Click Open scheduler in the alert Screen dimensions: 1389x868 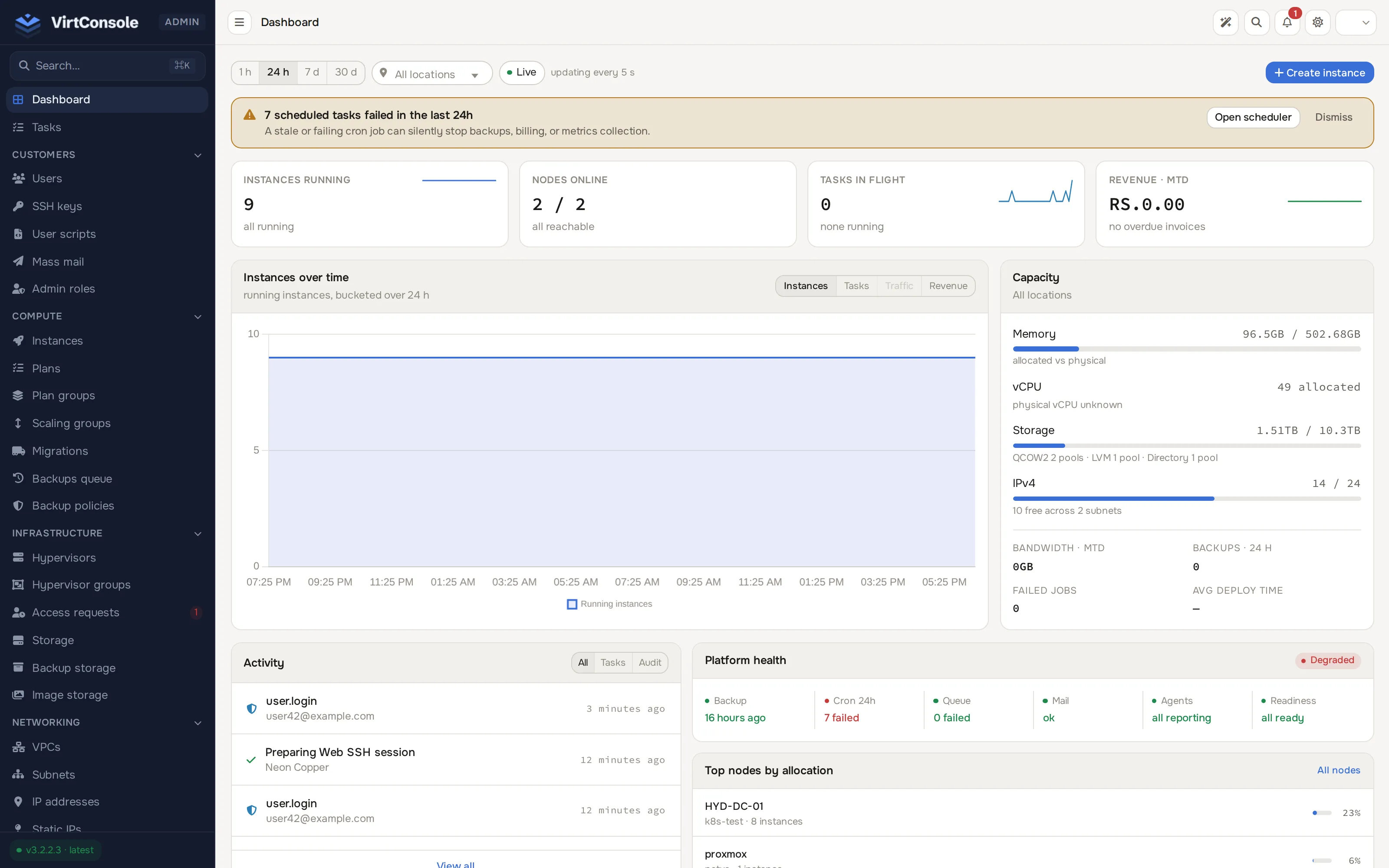click(x=1252, y=117)
